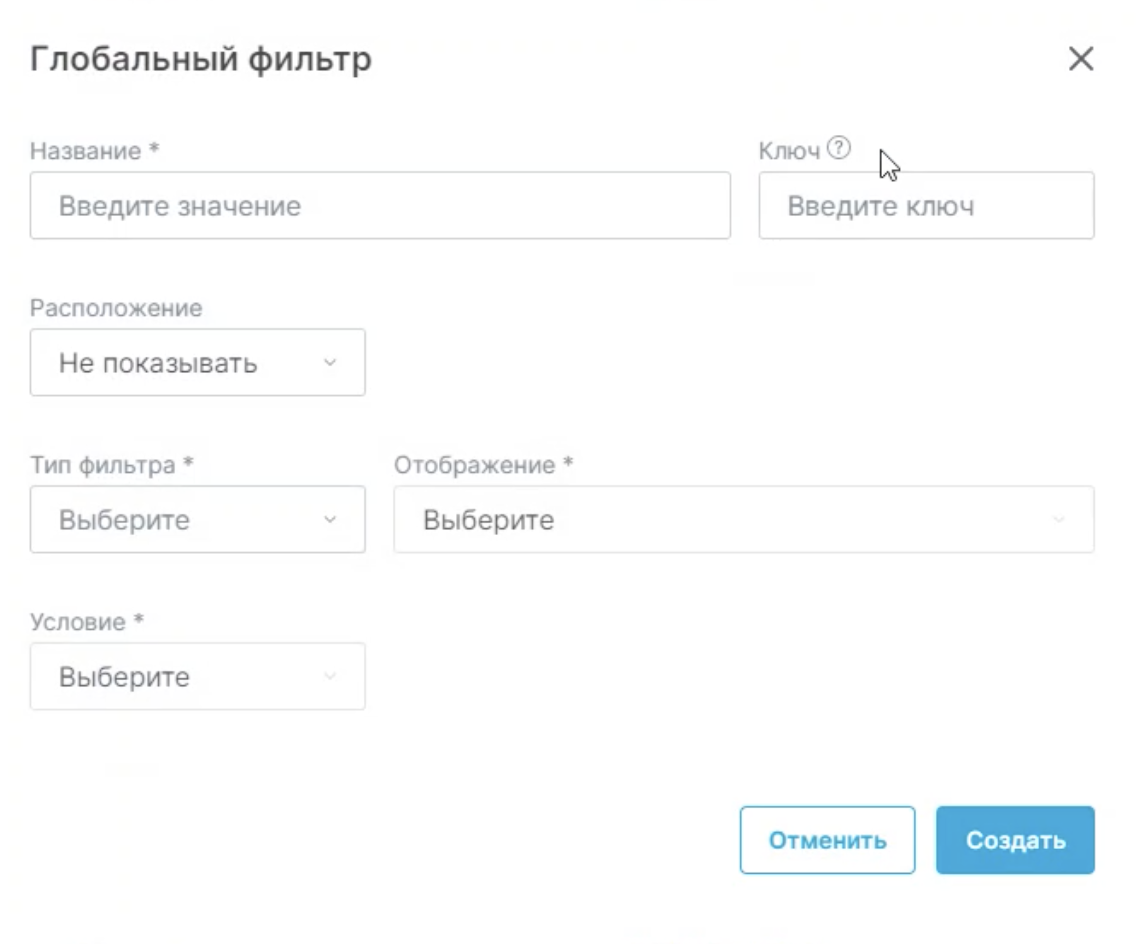The height and width of the screenshot is (944, 1140).
Task: Click the help icon next to Ключ
Action: (839, 150)
